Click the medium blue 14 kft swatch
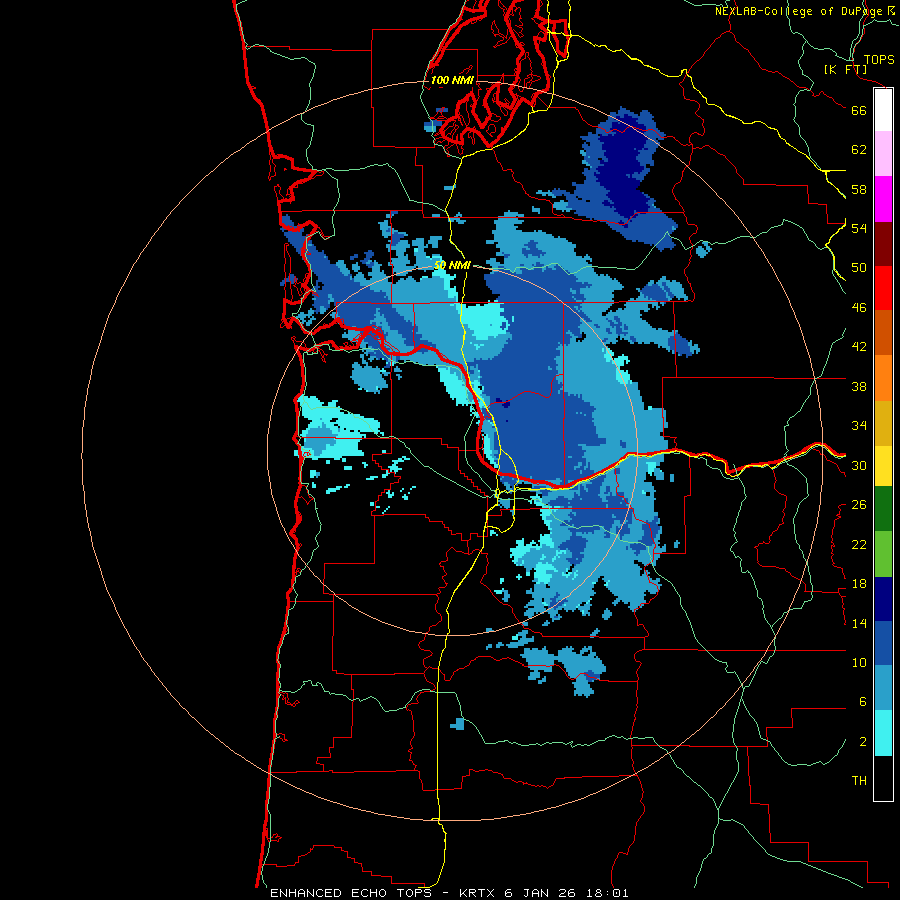 coord(883,643)
